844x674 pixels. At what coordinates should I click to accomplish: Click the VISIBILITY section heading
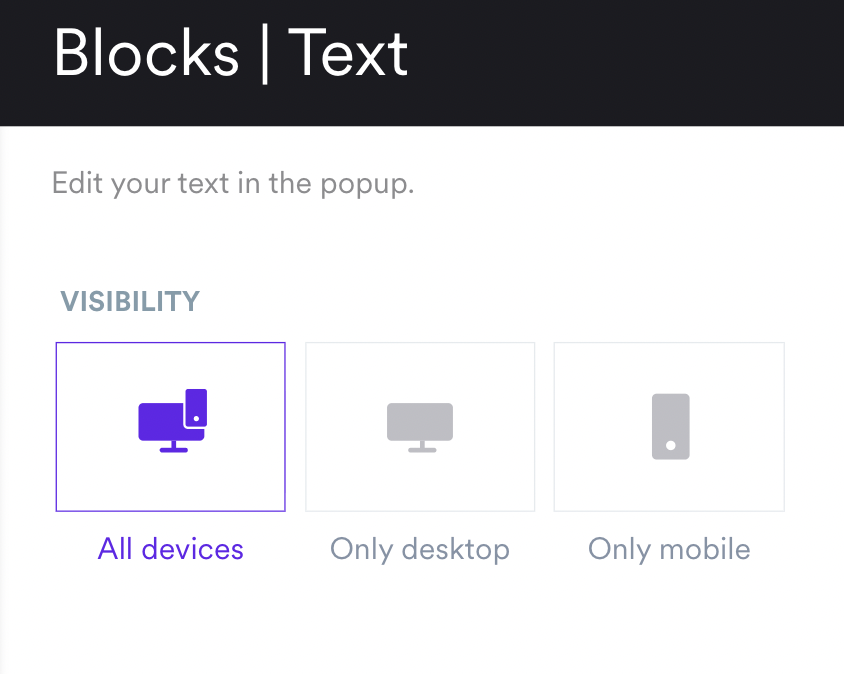pyautogui.click(x=130, y=301)
